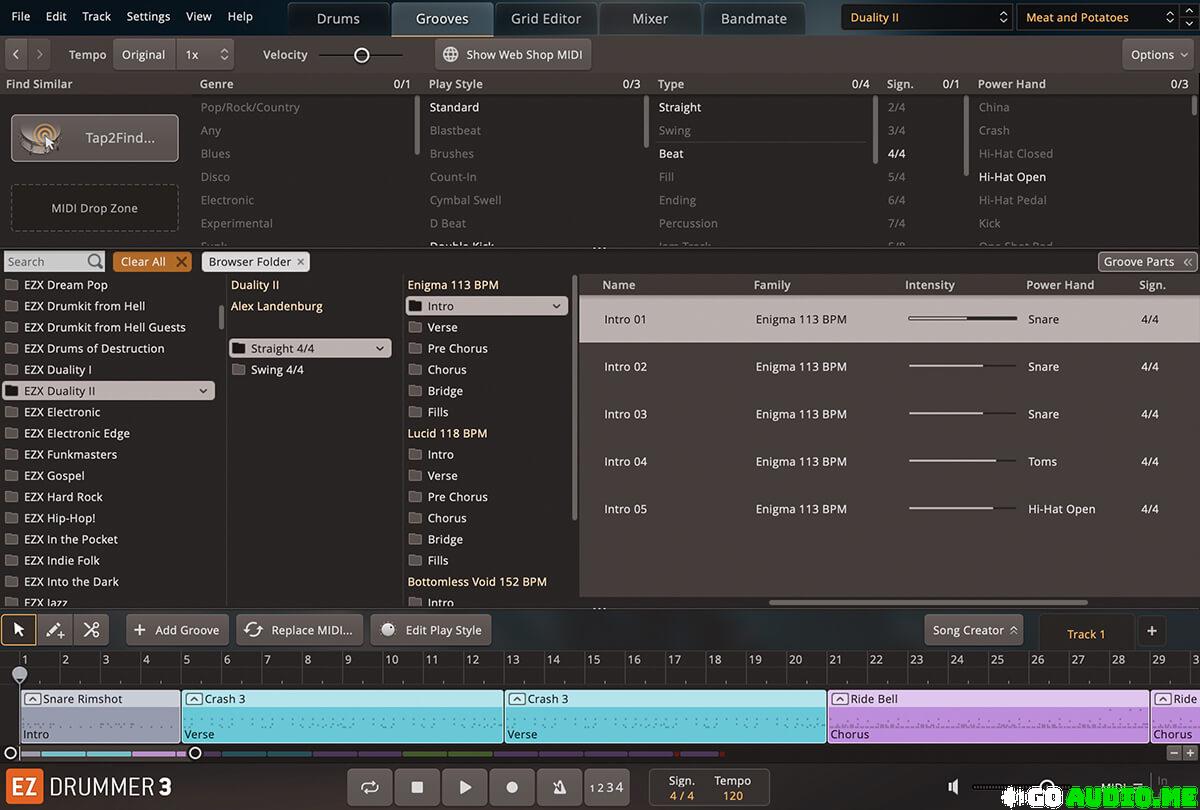Open the File menu
The height and width of the screenshot is (810, 1200).
[20, 16]
